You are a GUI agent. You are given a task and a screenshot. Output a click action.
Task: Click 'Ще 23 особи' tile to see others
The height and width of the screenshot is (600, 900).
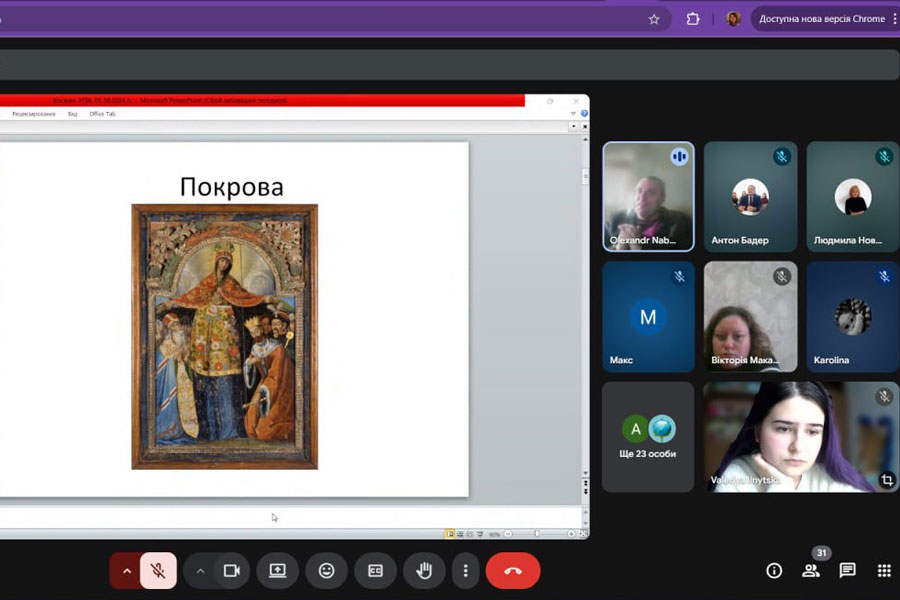pos(648,436)
